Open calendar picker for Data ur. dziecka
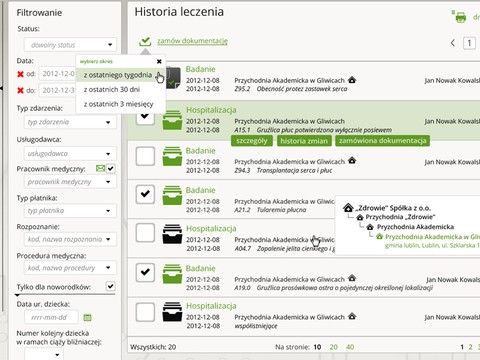The image size is (480, 360). pyautogui.click(x=87, y=317)
